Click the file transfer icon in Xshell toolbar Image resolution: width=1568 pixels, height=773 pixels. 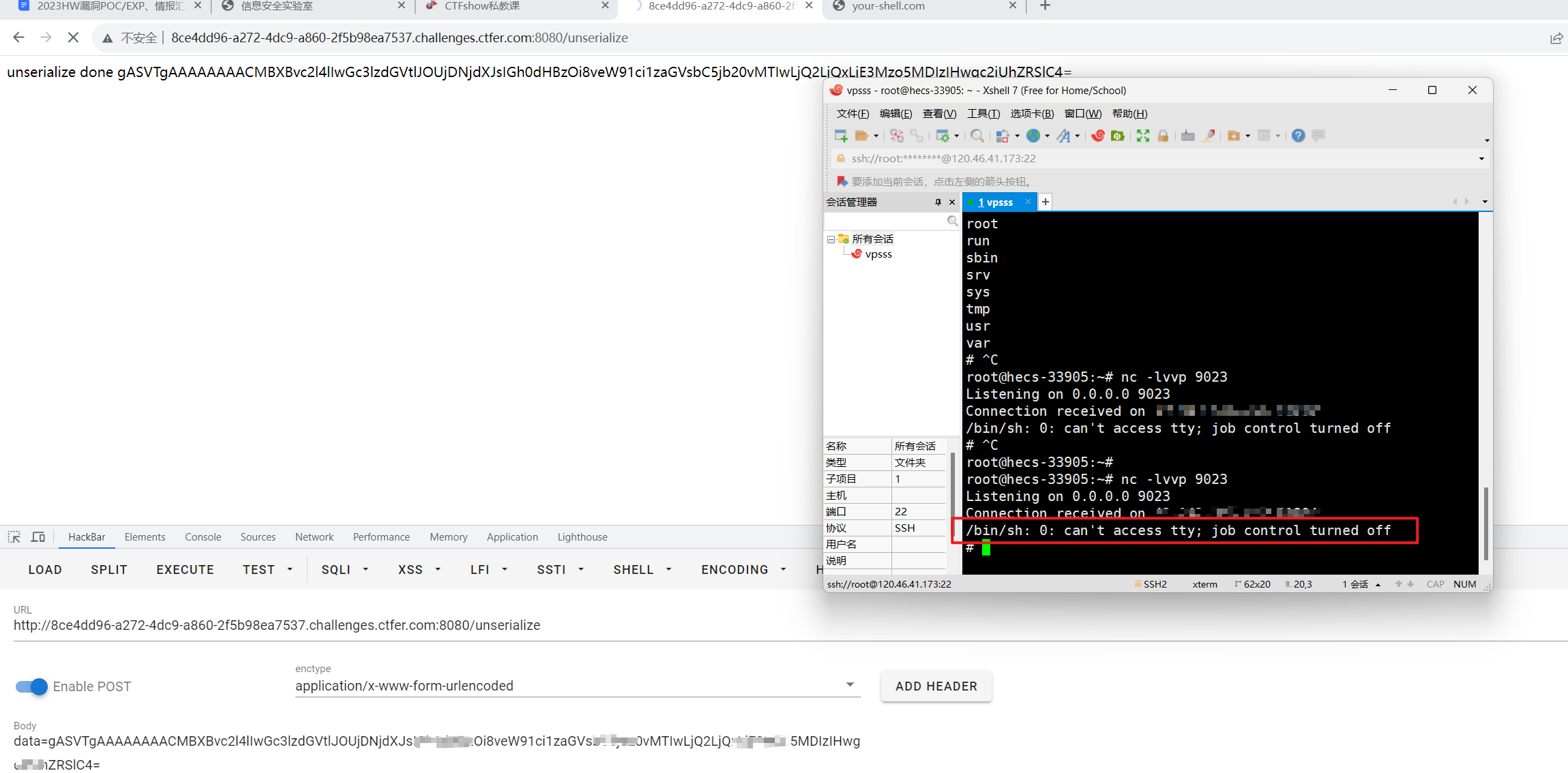(1002, 136)
